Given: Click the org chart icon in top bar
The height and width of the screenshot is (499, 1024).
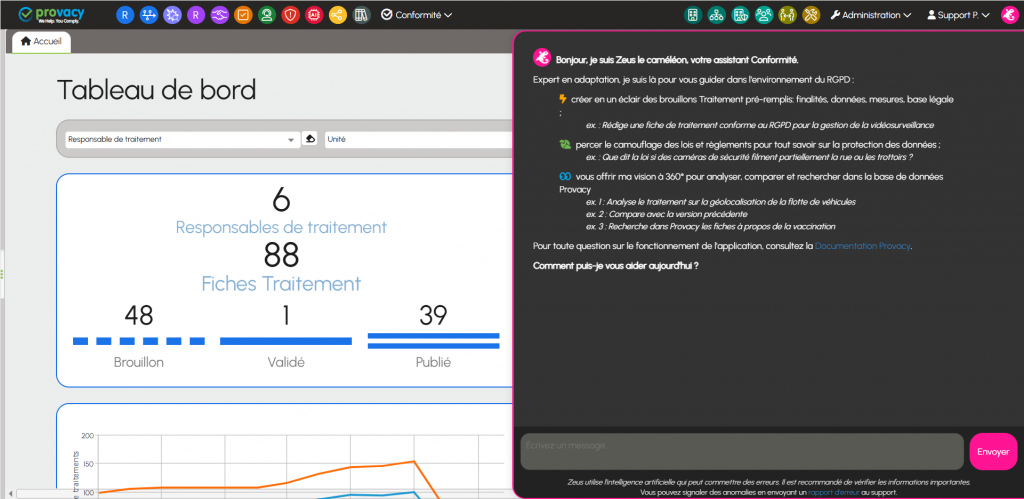Looking at the screenshot, I should (x=716, y=15).
